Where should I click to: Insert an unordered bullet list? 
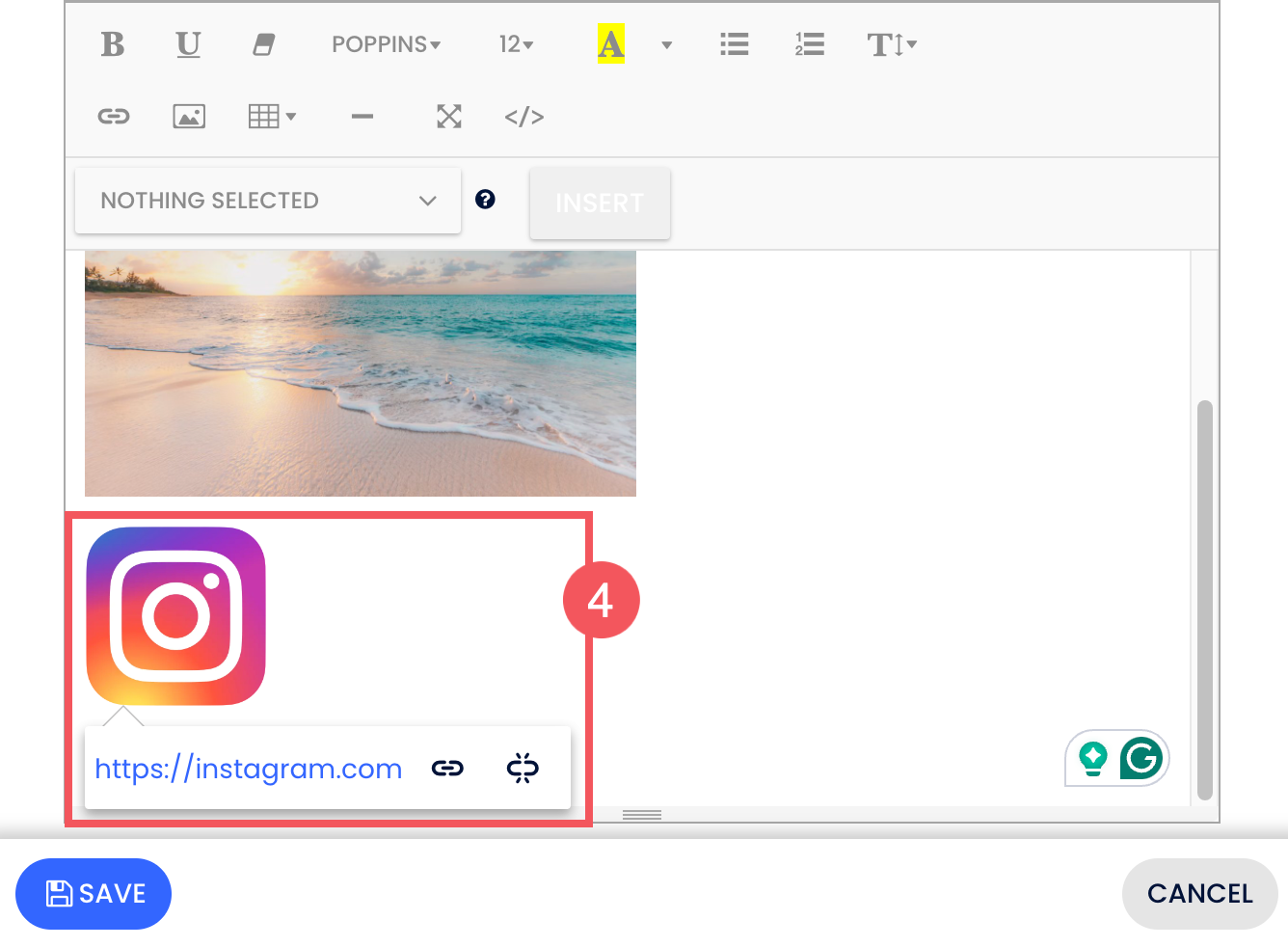pos(734,44)
